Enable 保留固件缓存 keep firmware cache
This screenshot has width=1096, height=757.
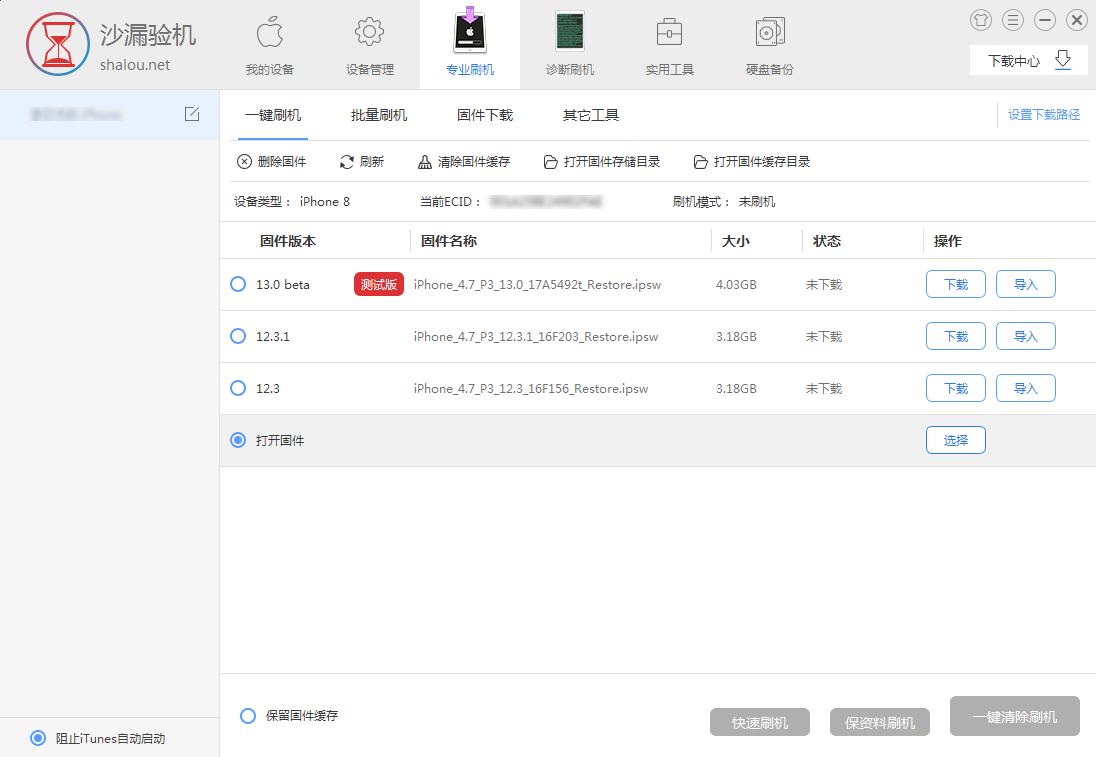(247, 715)
